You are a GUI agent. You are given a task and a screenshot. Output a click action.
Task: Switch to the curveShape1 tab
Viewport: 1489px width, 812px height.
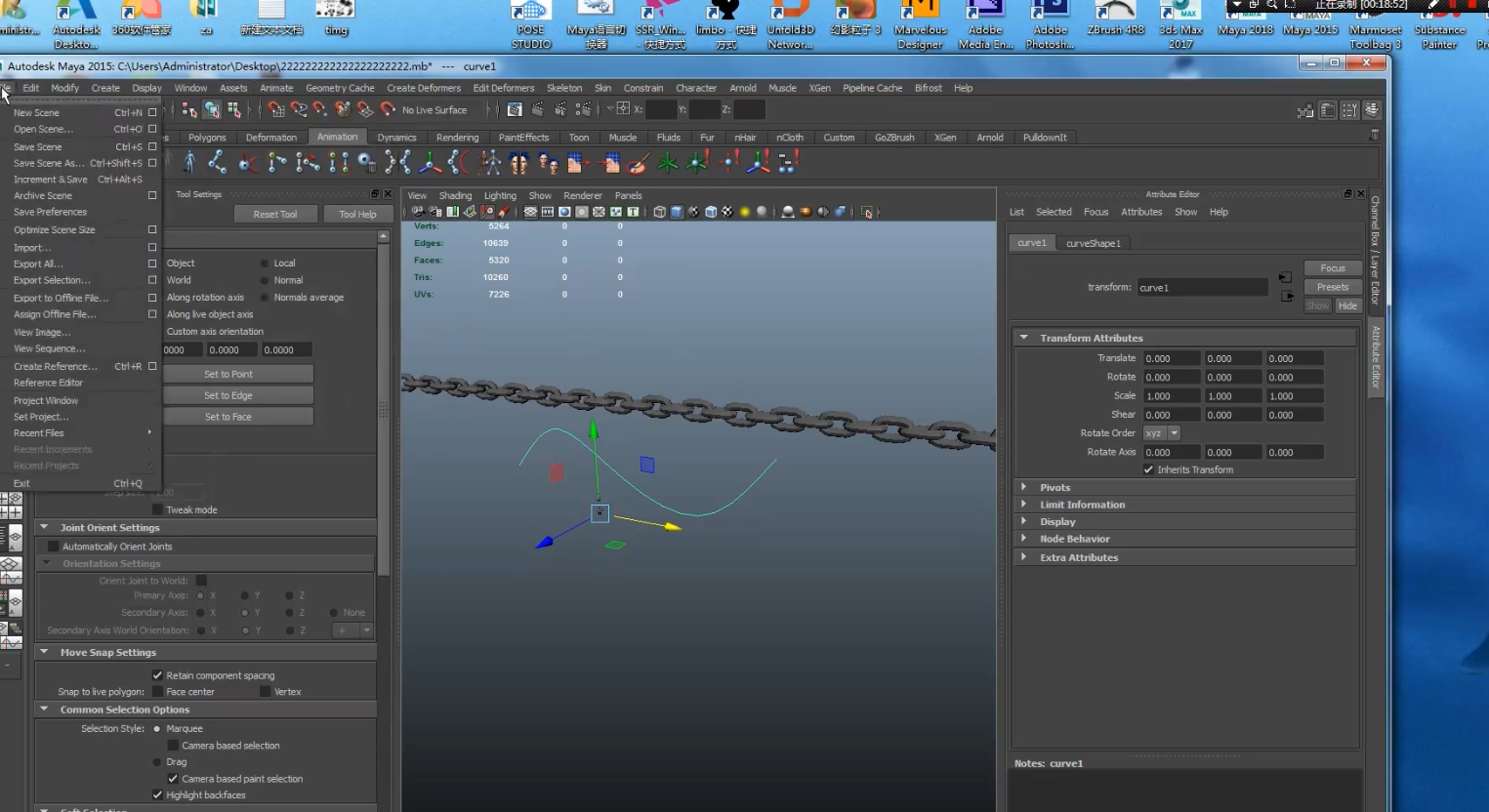[x=1094, y=243]
